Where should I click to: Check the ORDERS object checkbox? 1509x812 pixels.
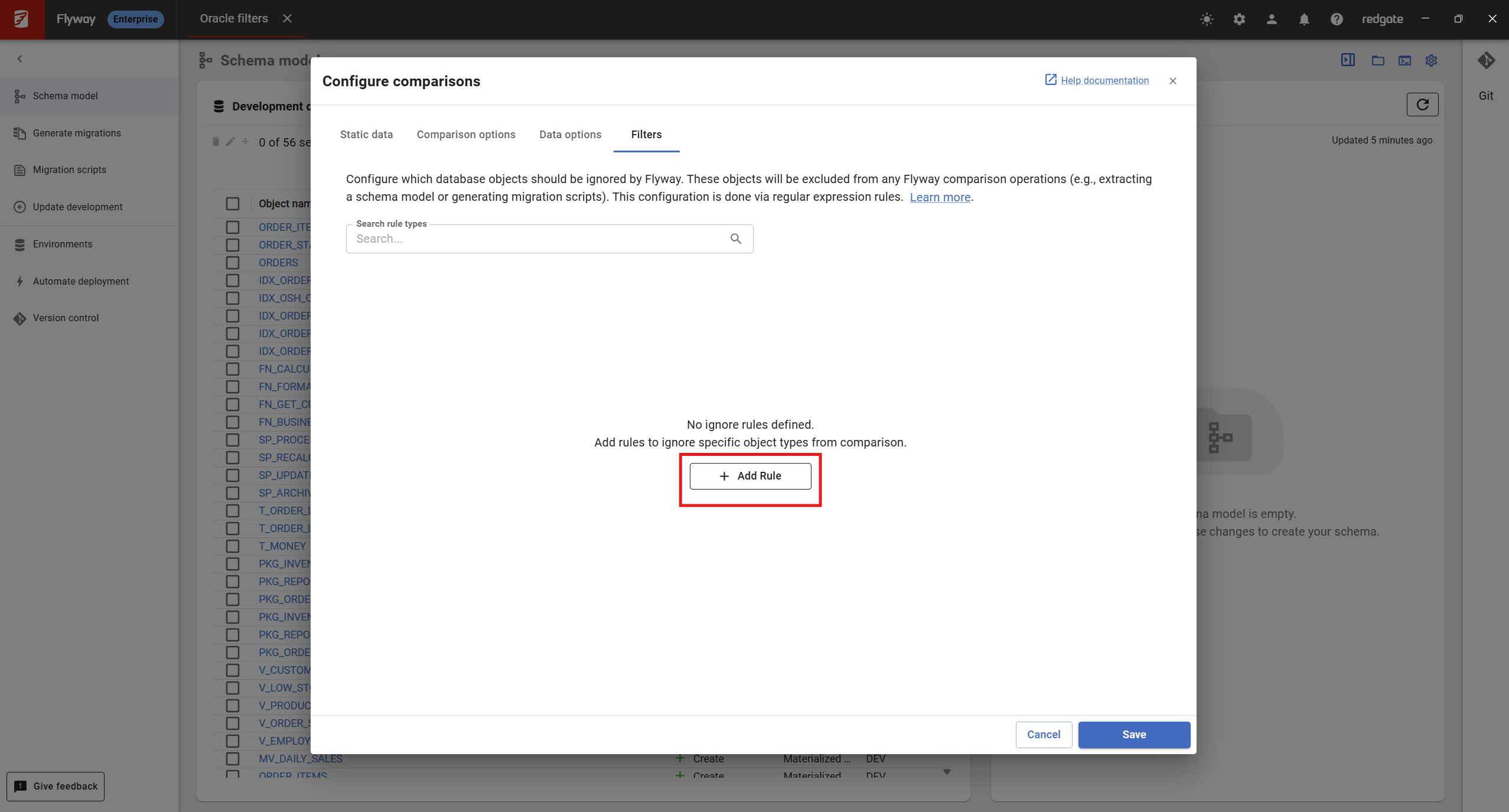point(233,263)
